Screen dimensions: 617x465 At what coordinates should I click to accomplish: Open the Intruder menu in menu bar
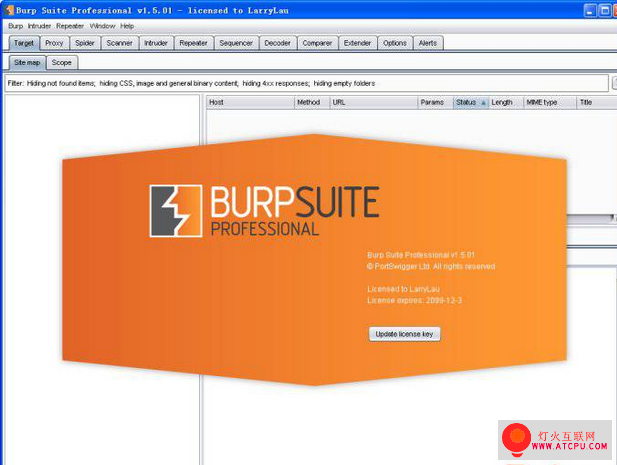click(39, 26)
